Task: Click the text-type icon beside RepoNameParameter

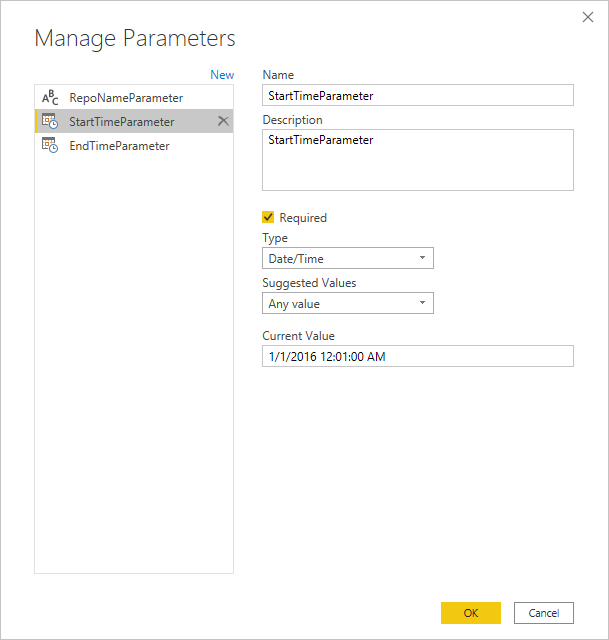Action: 50,98
